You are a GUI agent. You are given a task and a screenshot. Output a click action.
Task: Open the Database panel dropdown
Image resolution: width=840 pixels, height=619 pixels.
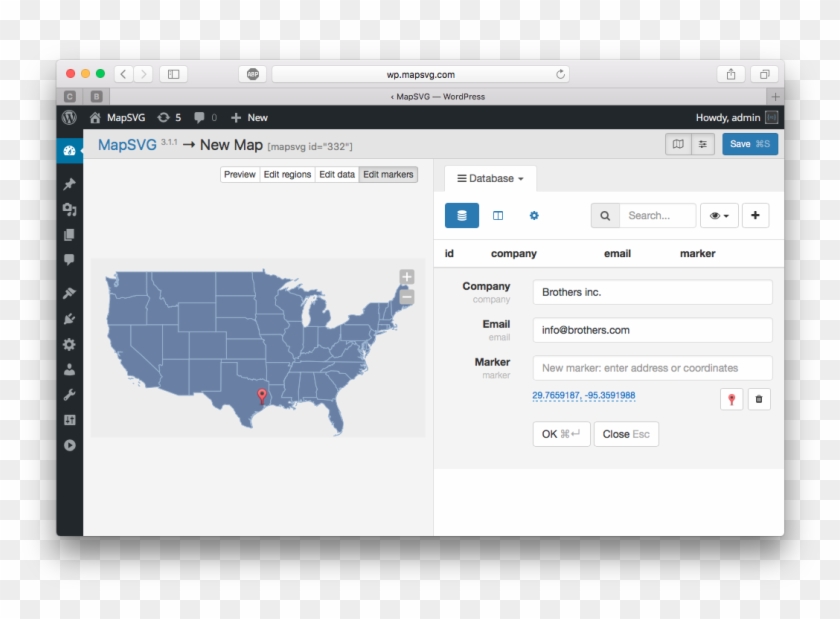489,178
